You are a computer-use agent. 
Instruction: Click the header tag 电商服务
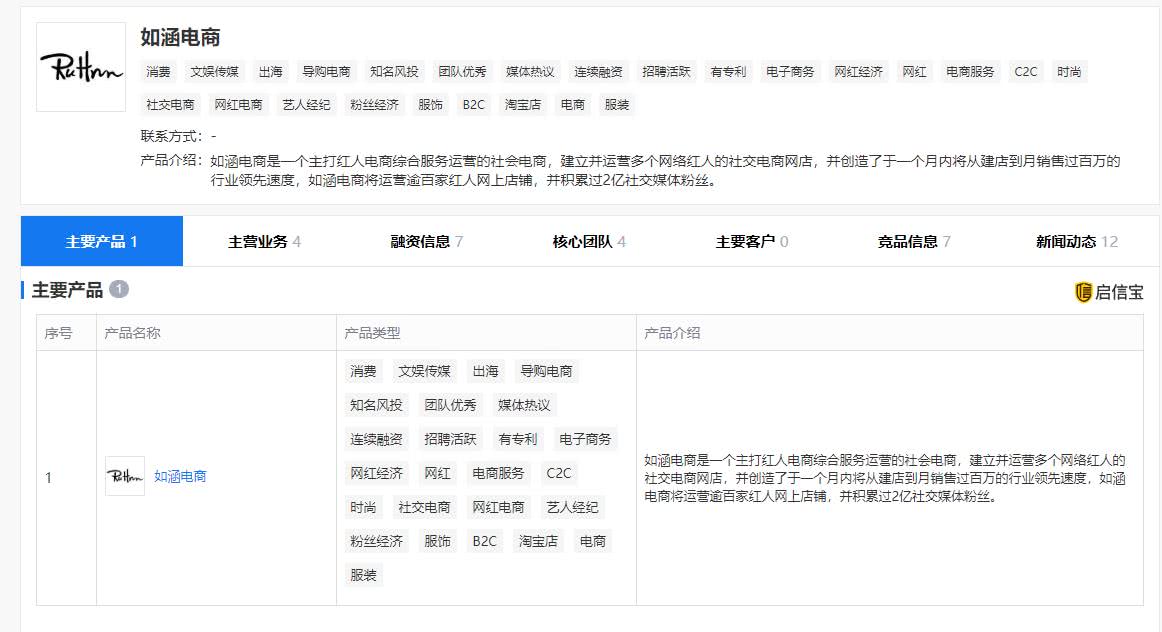(x=970, y=72)
